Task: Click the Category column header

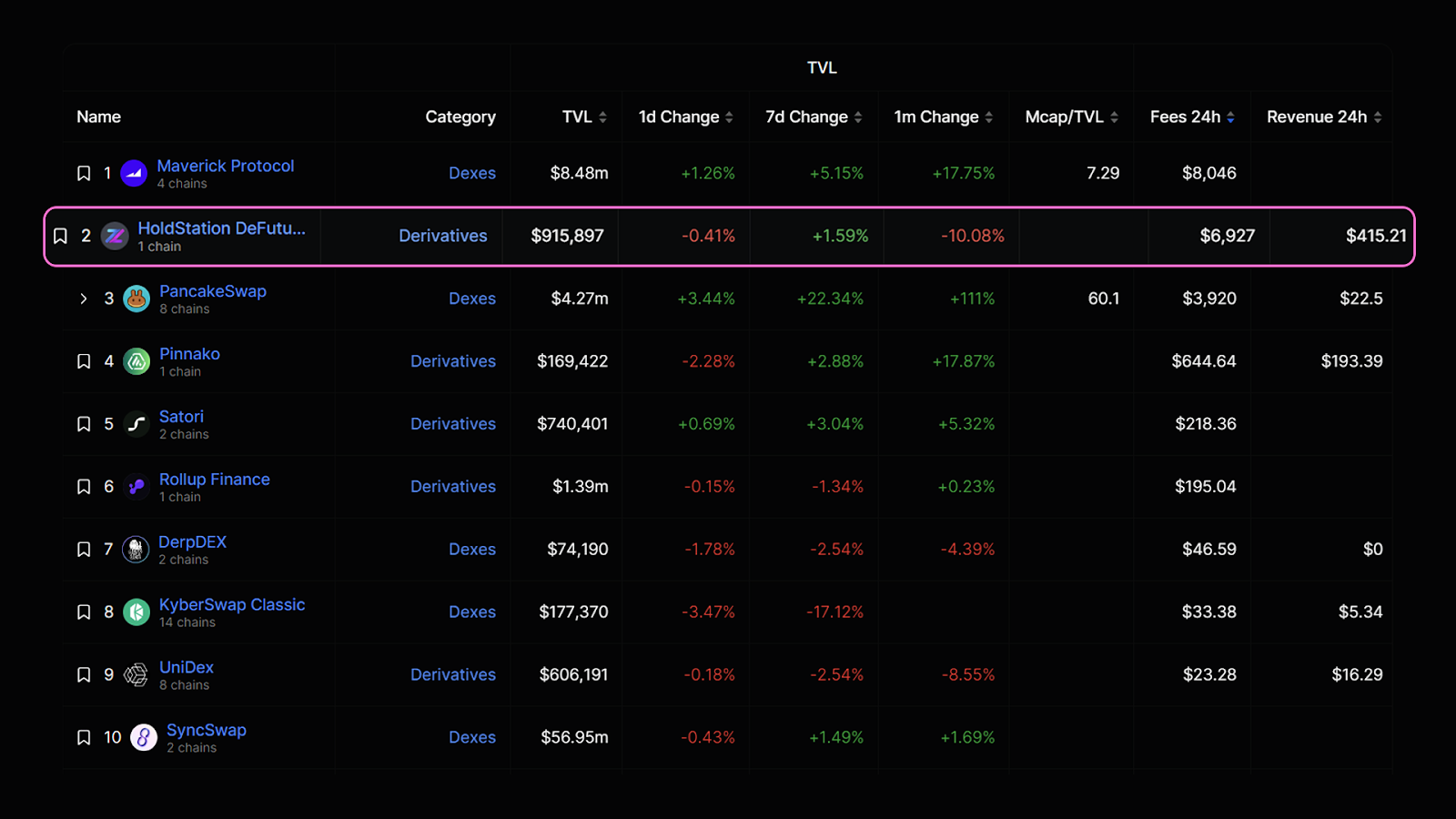Action: [x=460, y=117]
